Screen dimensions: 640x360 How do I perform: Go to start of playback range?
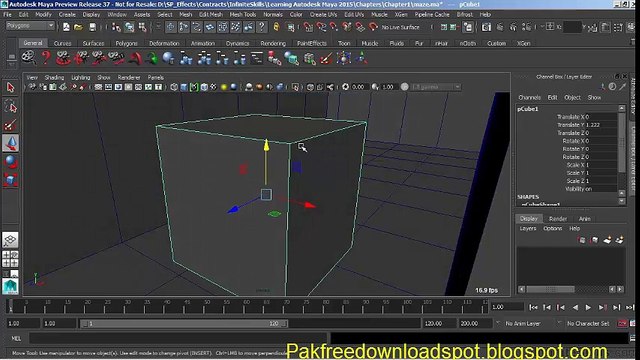point(533,307)
